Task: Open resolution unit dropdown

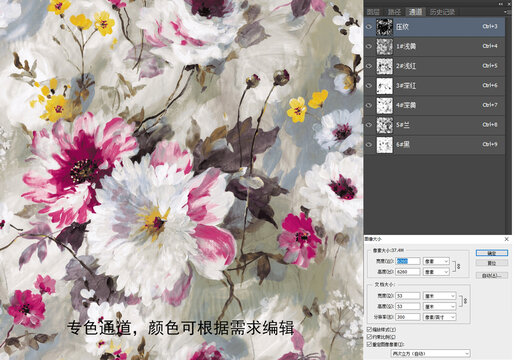Action: (x=439, y=317)
